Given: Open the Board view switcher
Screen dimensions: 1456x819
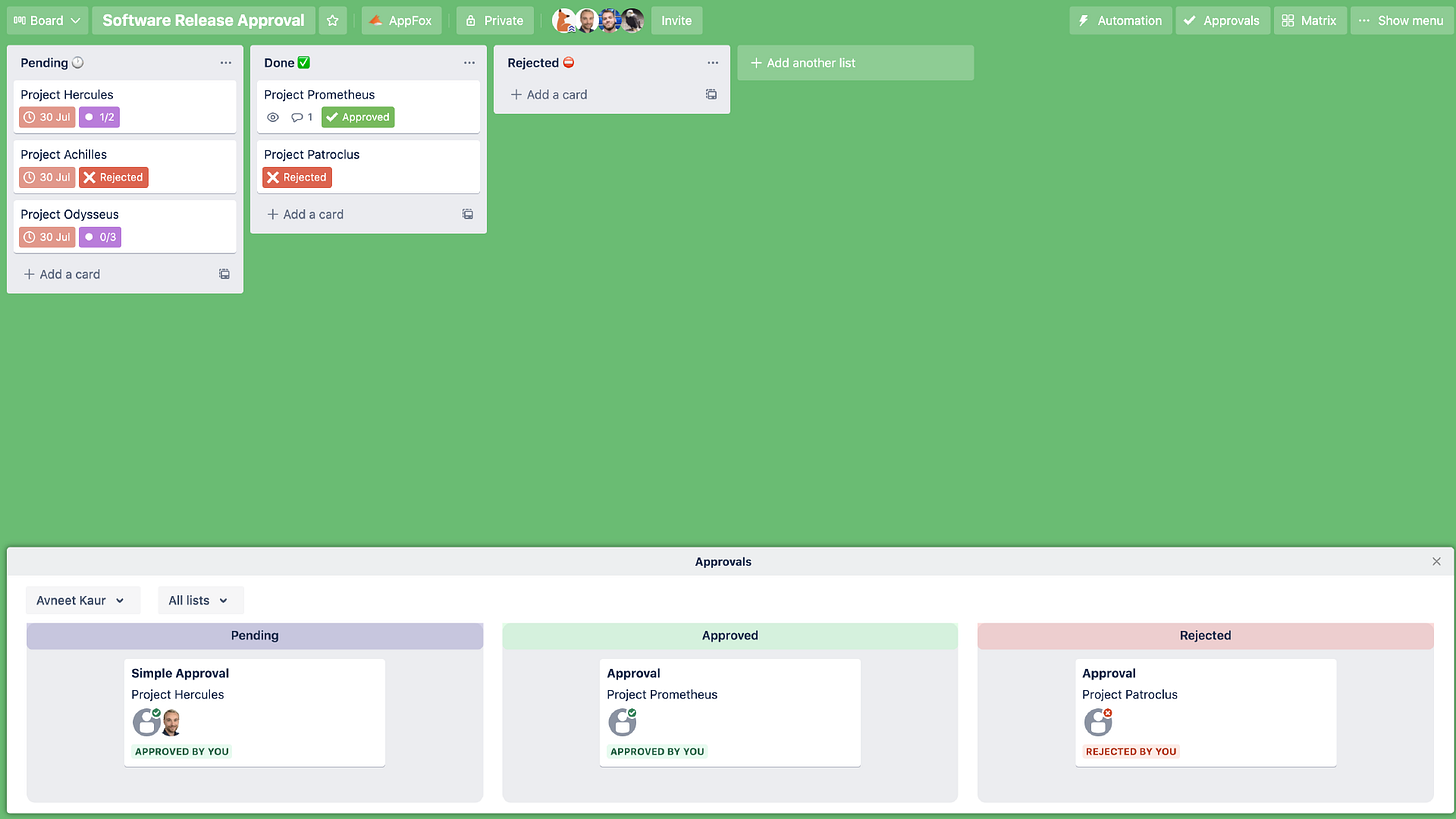Looking at the screenshot, I should click(46, 20).
